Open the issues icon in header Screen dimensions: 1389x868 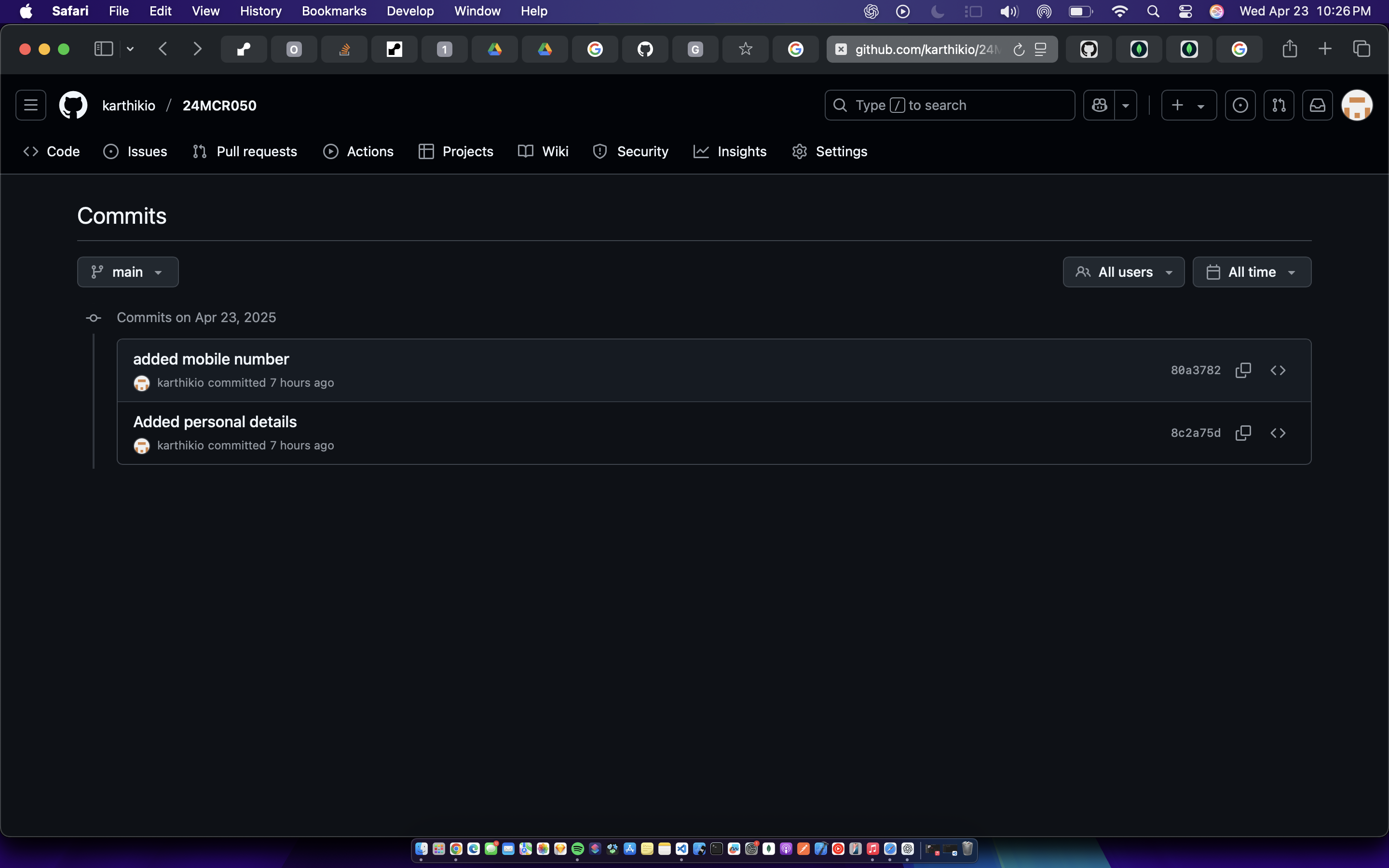(1240, 105)
